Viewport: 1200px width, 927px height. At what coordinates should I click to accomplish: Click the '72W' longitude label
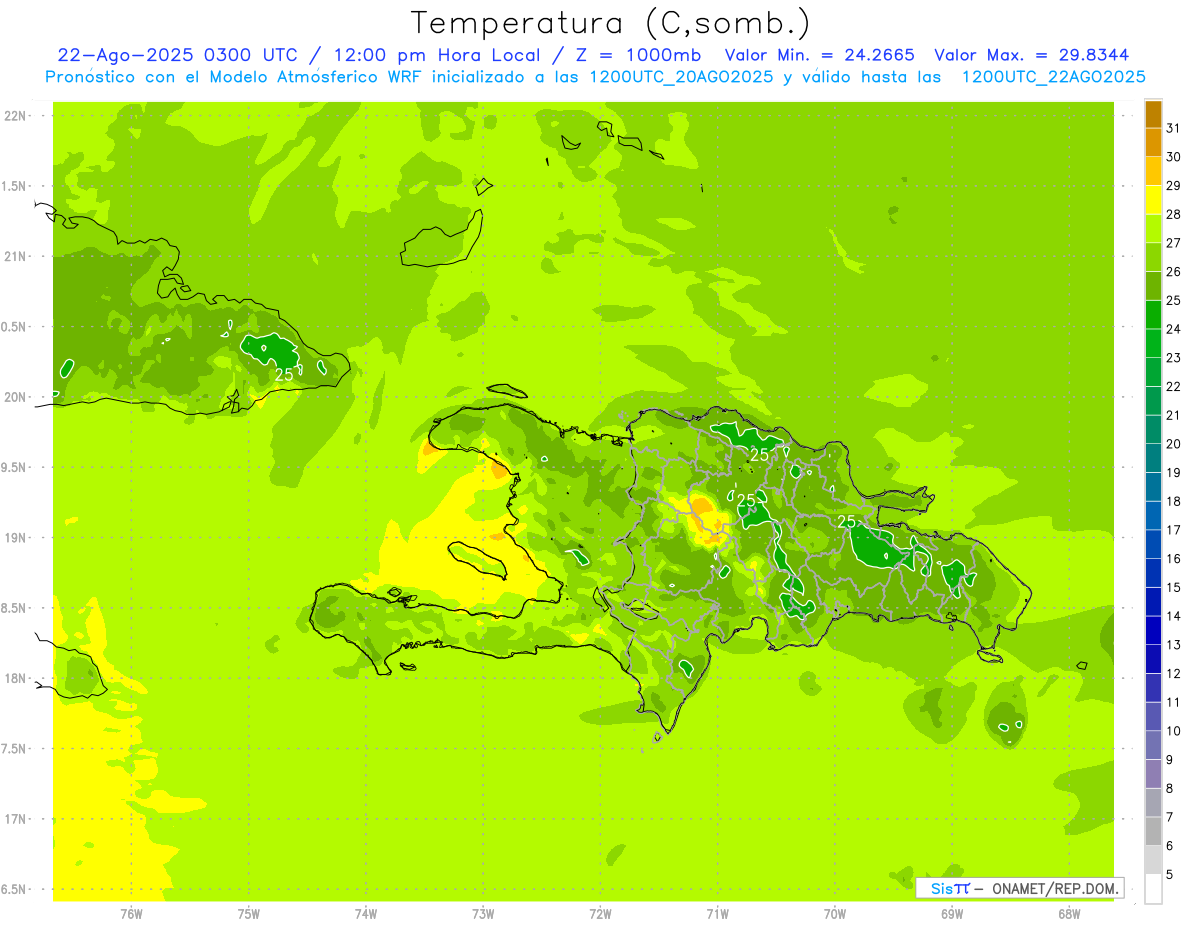click(600, 914)
